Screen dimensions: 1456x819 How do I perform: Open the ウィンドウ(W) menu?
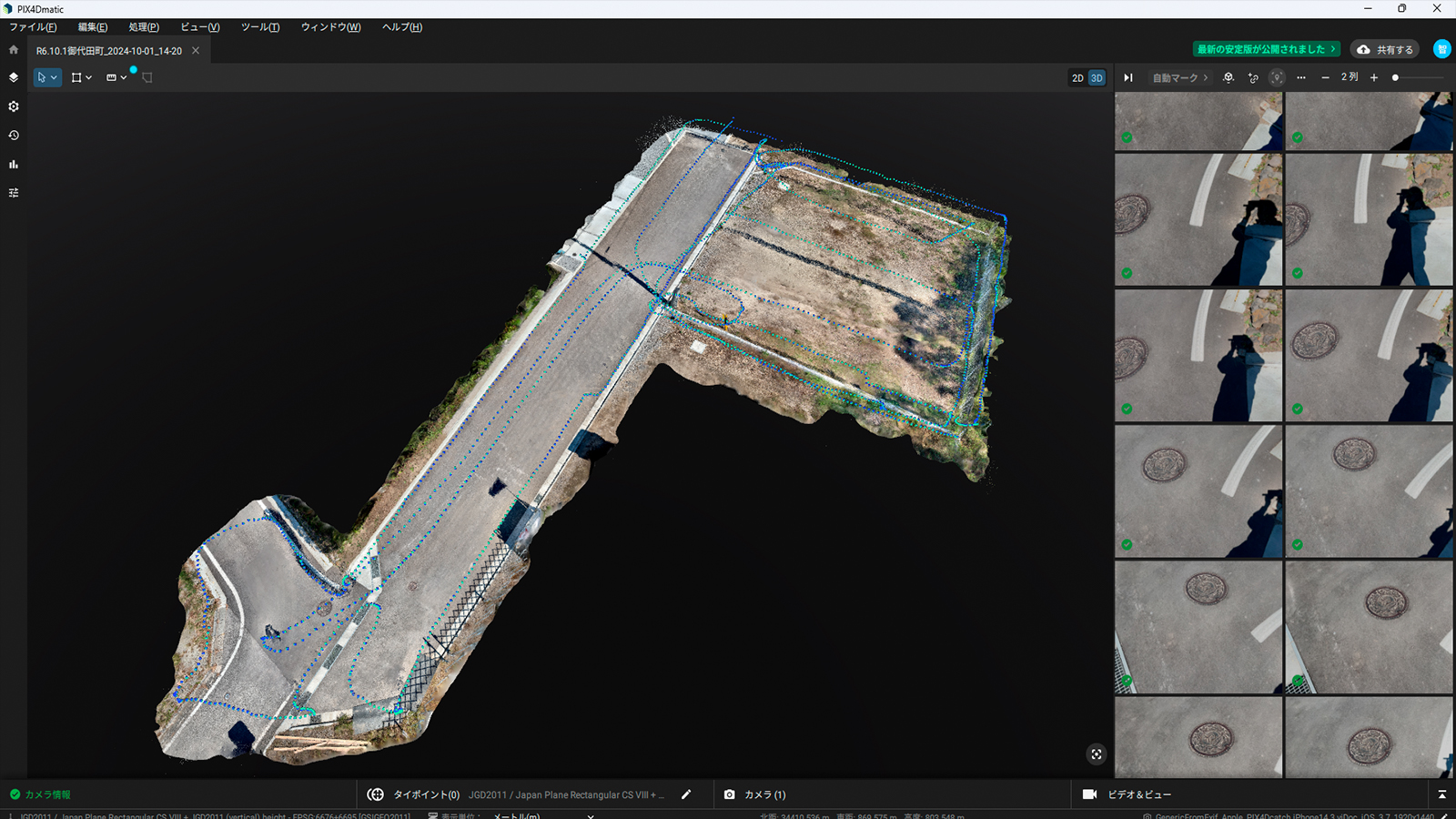click(x=331, y=27)
